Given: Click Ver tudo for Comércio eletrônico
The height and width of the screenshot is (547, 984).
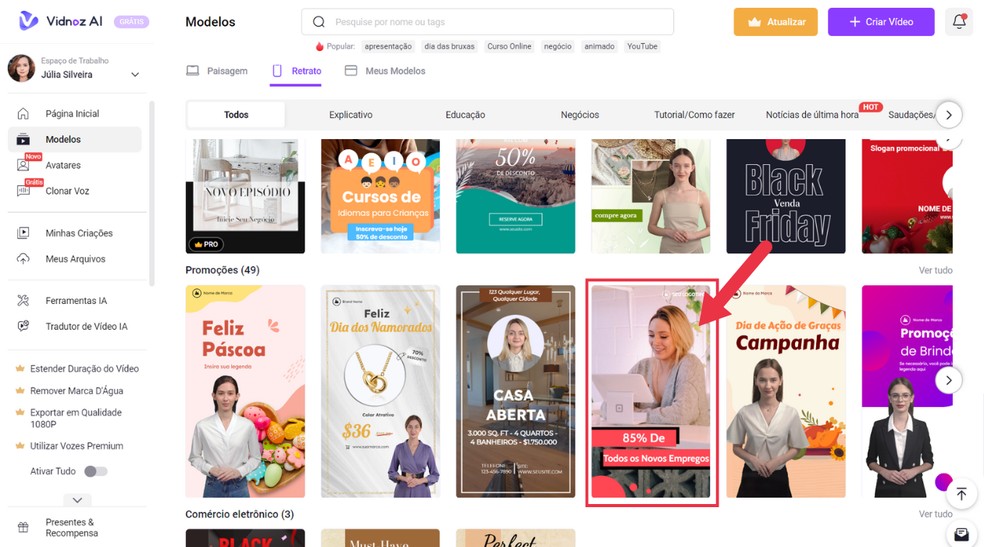Looking at the screenshot, I should pyautogui.click(x=935, y=514).
